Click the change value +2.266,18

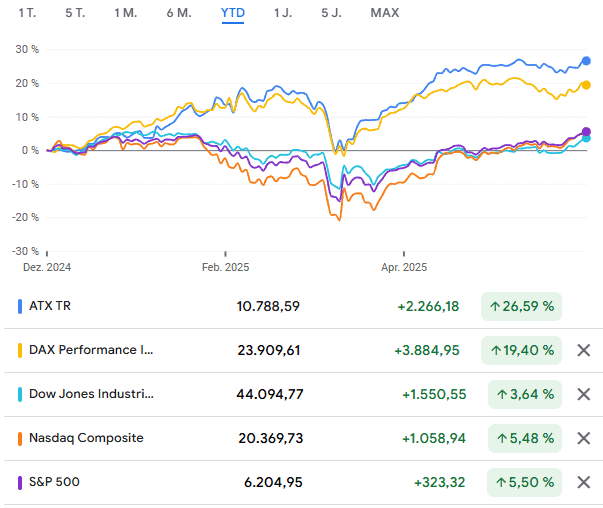pos(428,306)
